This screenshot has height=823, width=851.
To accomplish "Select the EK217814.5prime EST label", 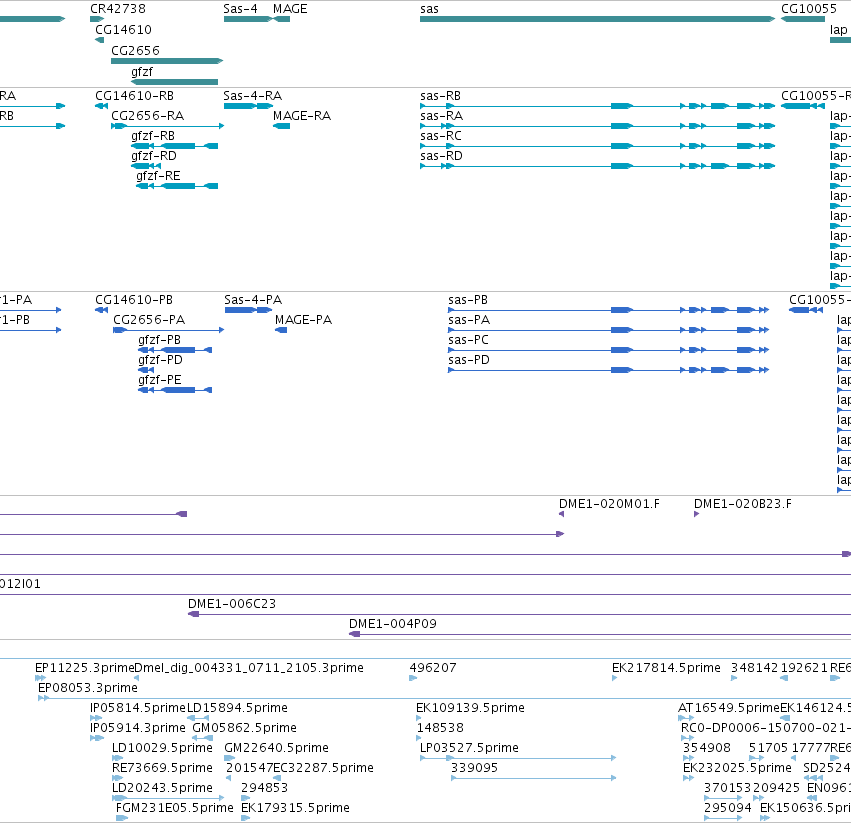I will 666,668.
